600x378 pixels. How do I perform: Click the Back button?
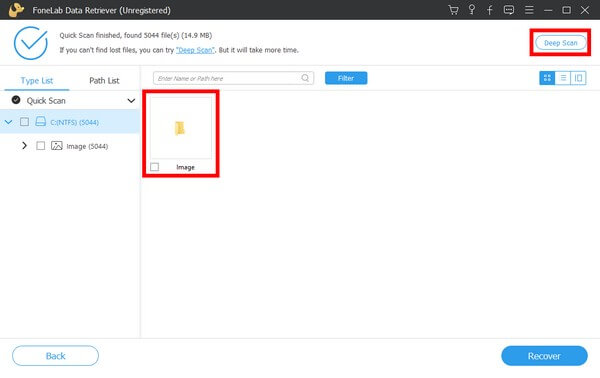click(x=55, y=356)
